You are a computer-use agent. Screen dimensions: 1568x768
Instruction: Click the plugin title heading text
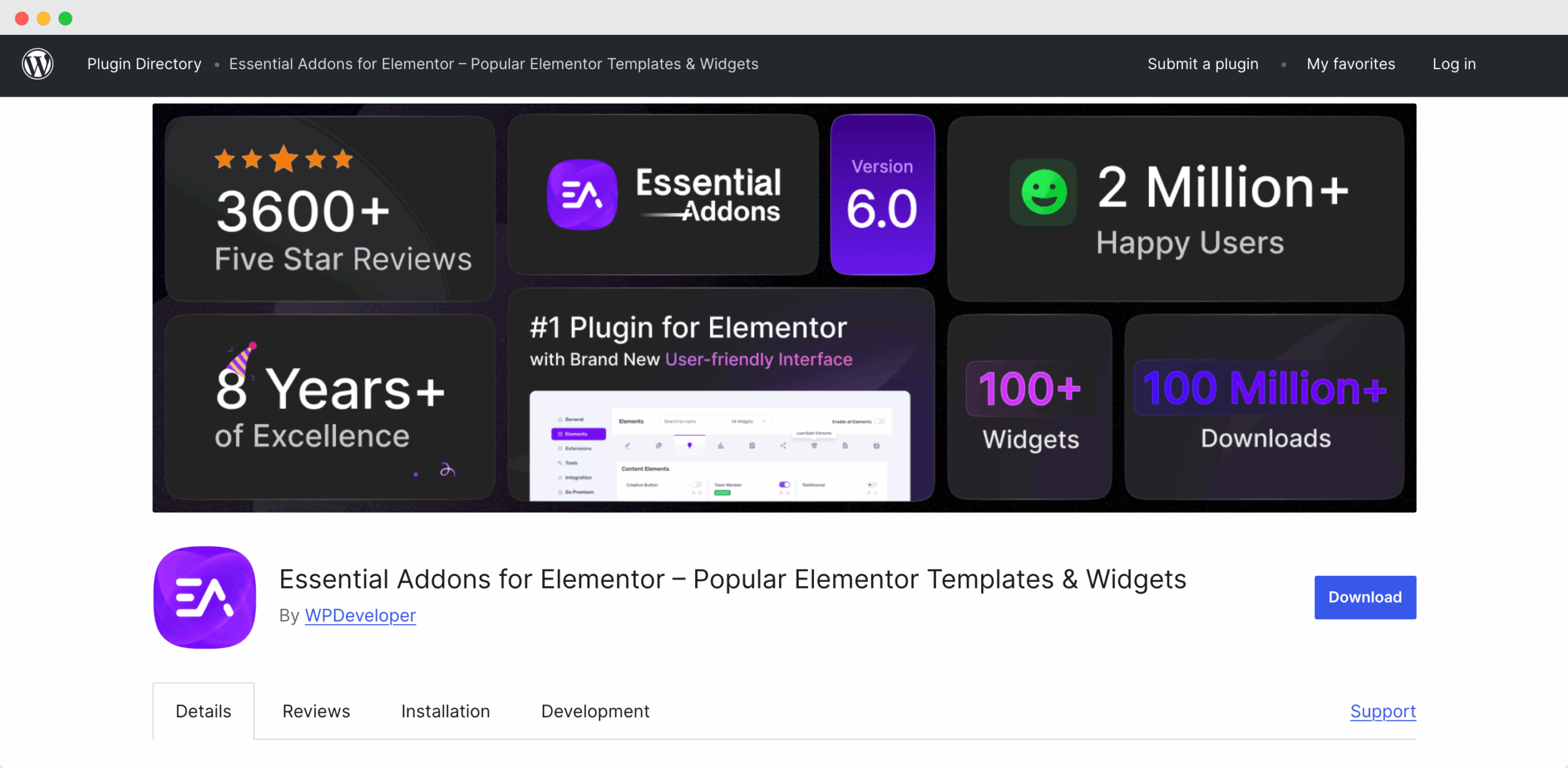click(733, 579)
